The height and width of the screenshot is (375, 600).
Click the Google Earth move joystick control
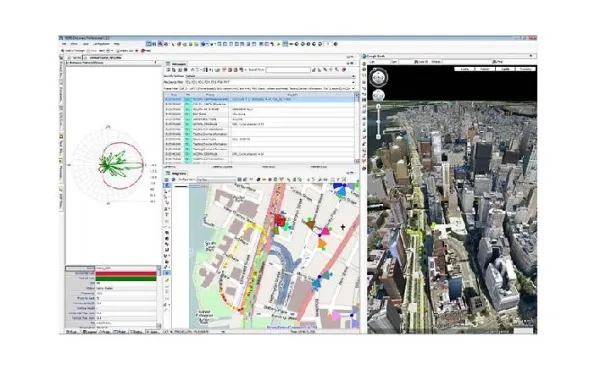tap(378, 96)
